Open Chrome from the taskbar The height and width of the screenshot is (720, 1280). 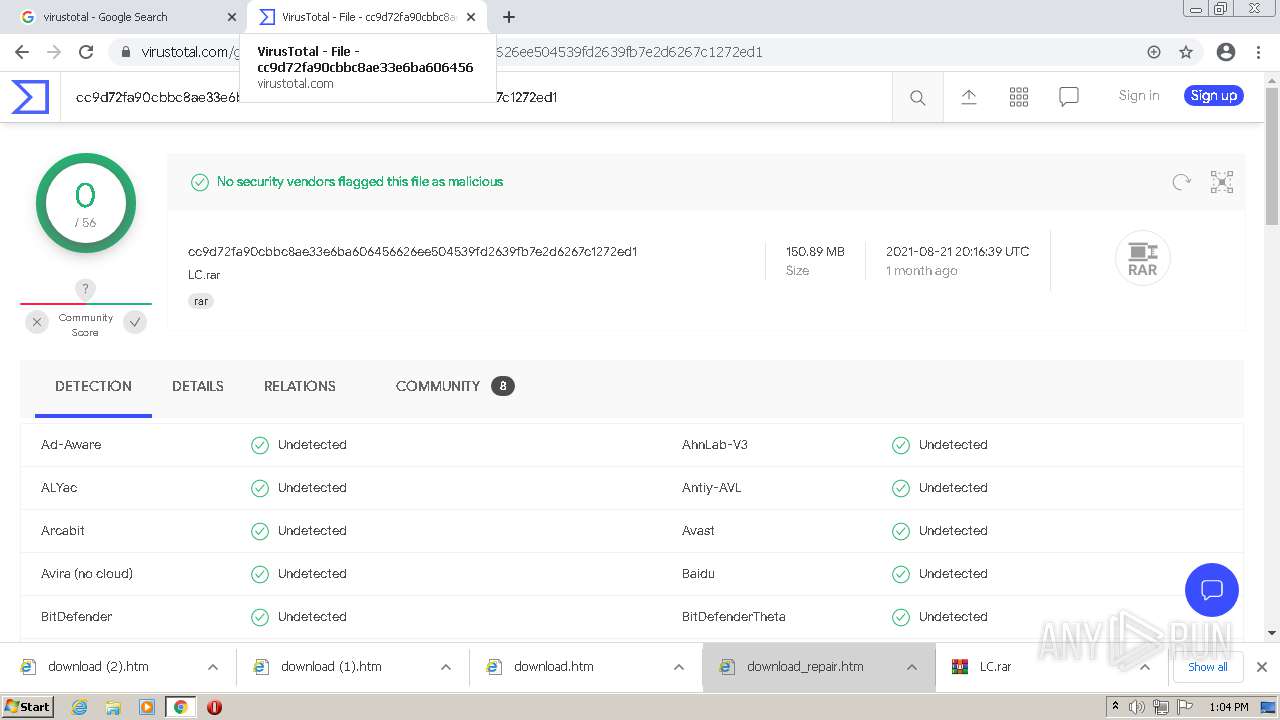tap(180, 707)
